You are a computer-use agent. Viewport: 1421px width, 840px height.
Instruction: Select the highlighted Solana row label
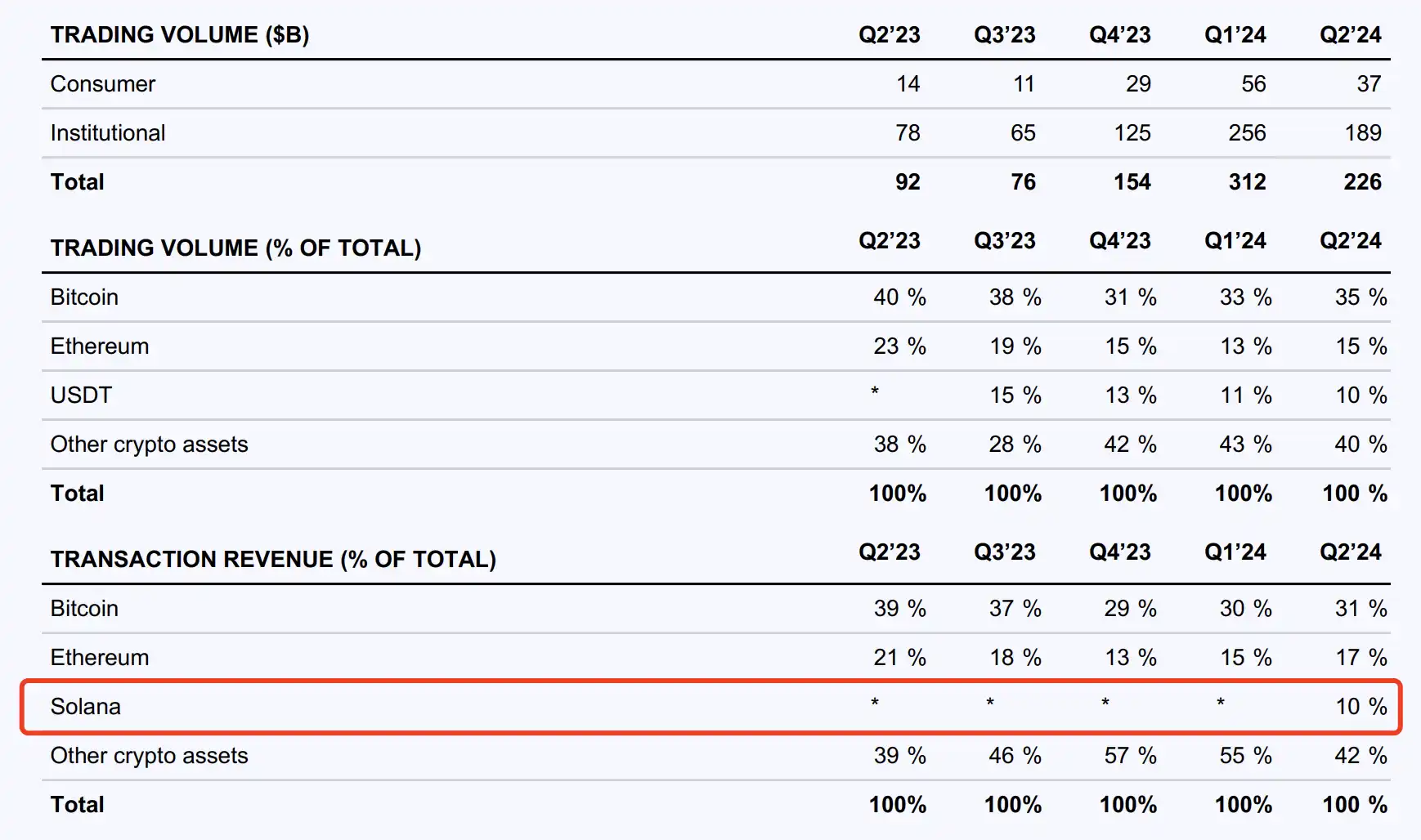tap(86, 707)
